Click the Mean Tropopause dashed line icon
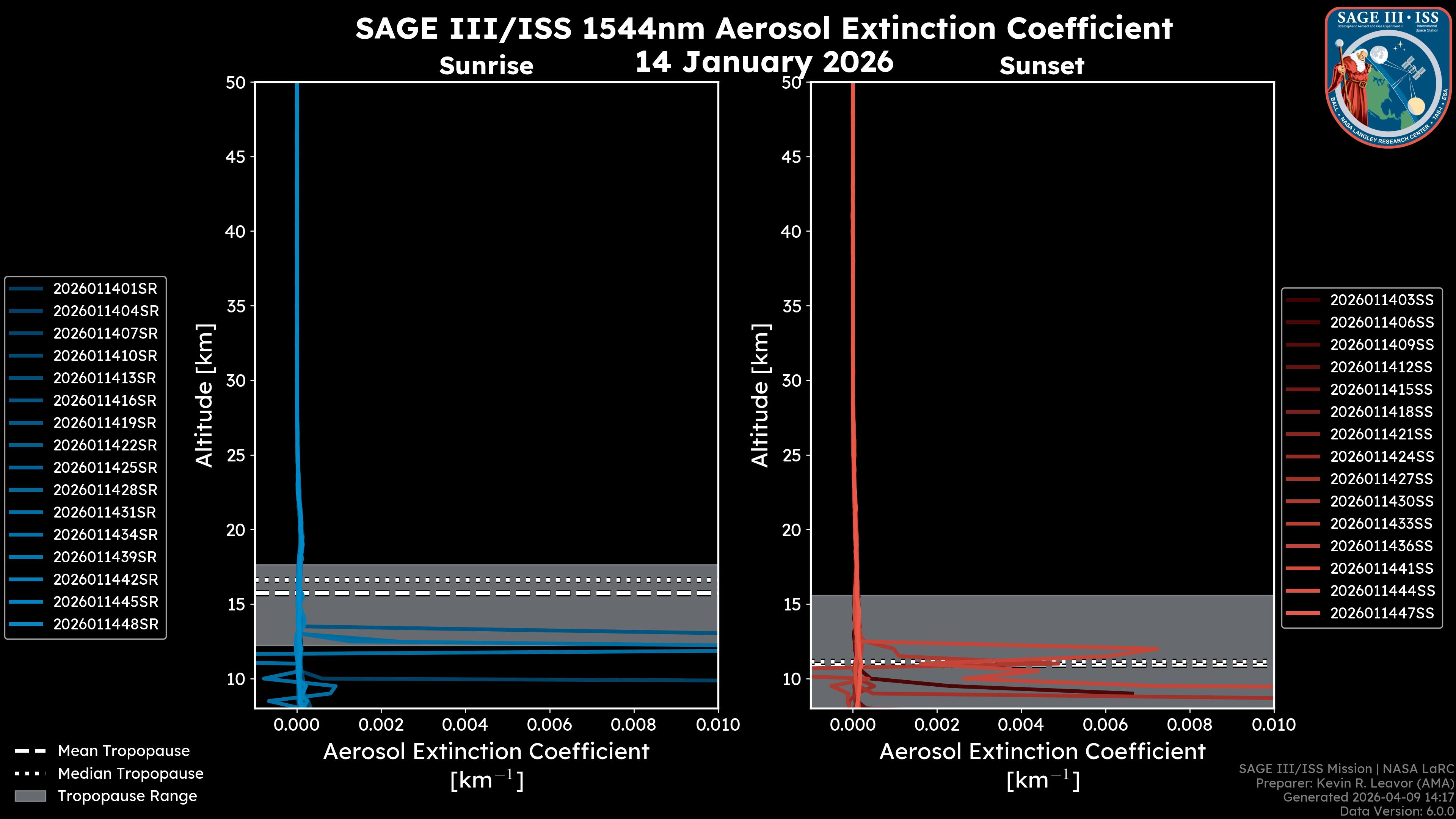 coord(30,751)
